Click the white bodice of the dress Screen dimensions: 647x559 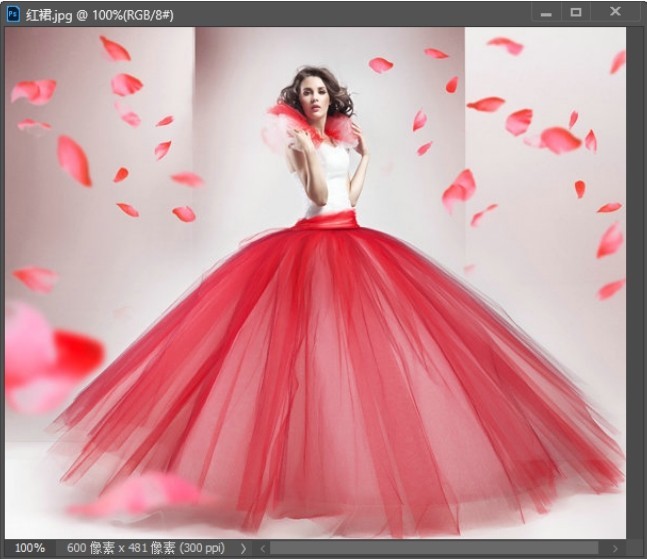coord(330,180)
